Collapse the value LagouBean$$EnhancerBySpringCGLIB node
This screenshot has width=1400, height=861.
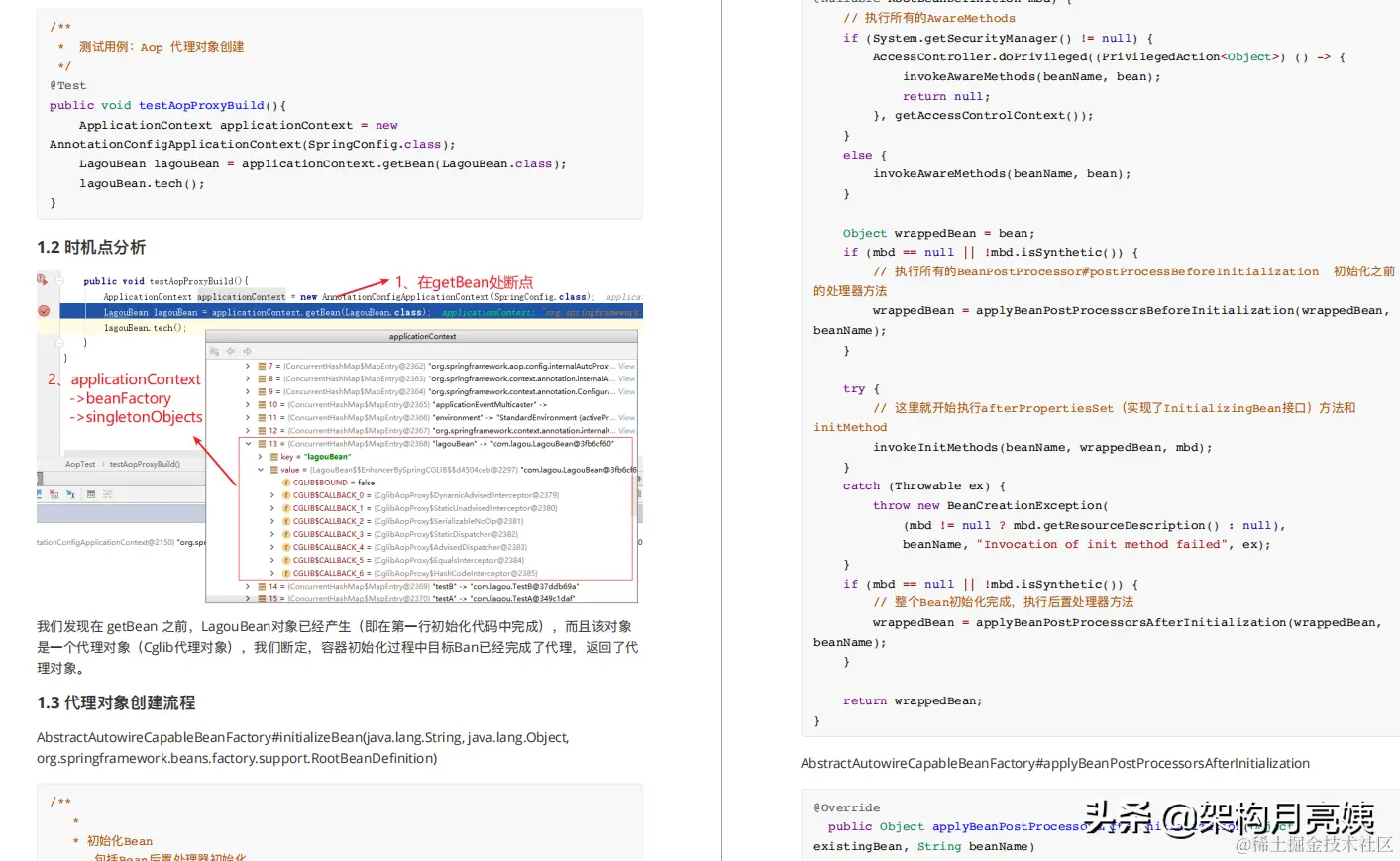point(261,470)
